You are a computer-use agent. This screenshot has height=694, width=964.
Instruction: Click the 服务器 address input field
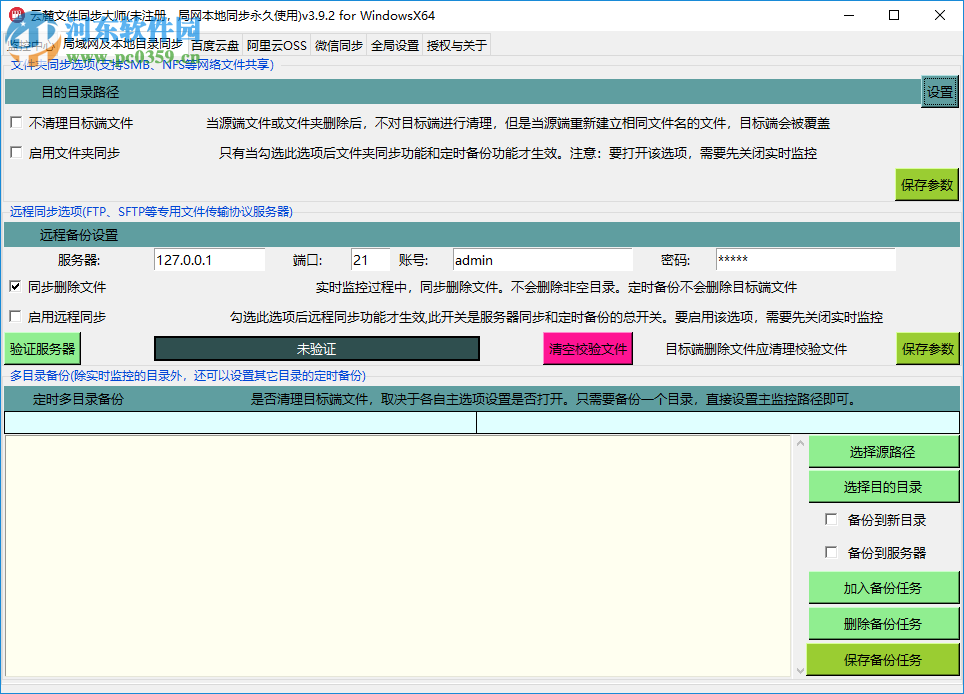tap(209, 260)
